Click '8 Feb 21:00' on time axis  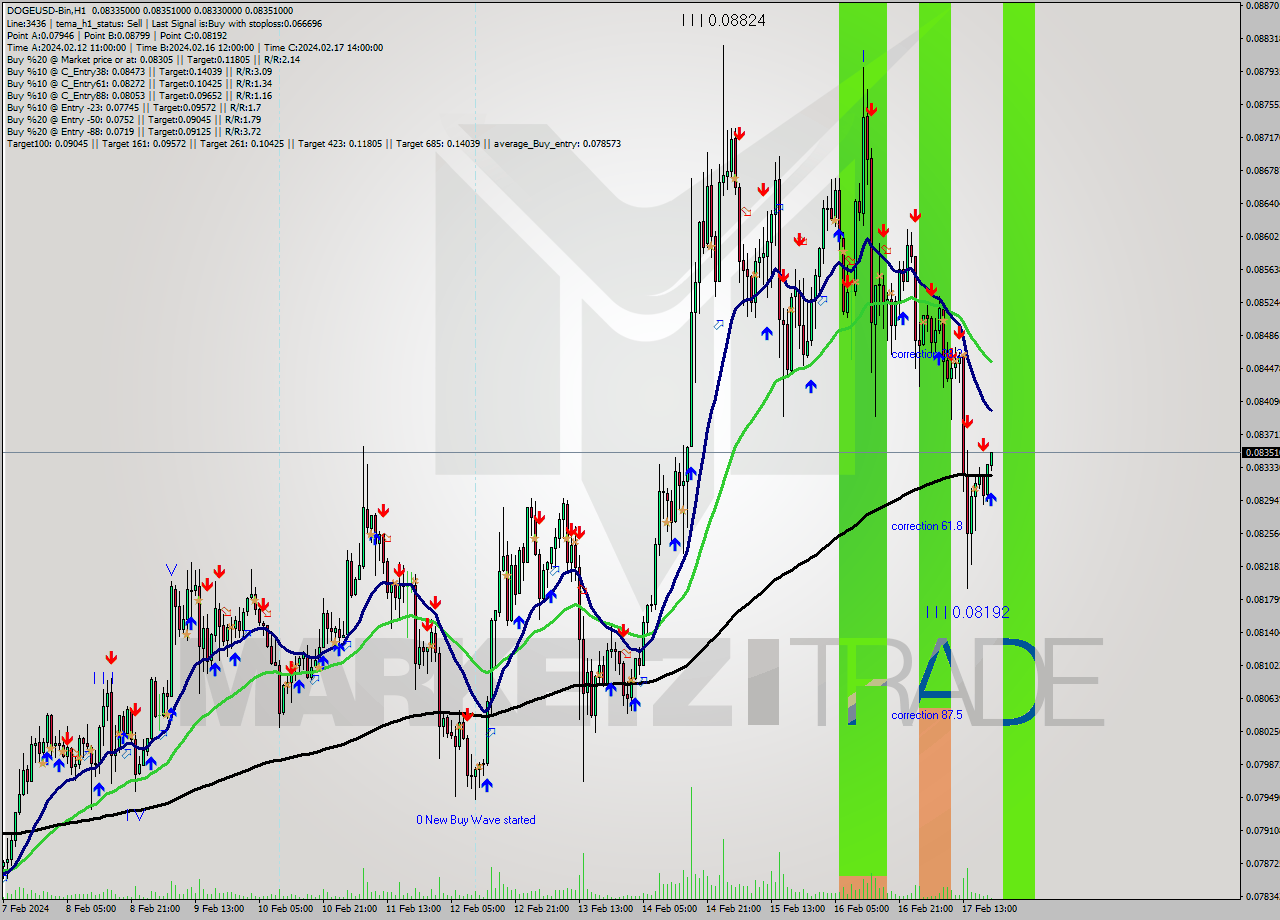(x=155, y=909)
